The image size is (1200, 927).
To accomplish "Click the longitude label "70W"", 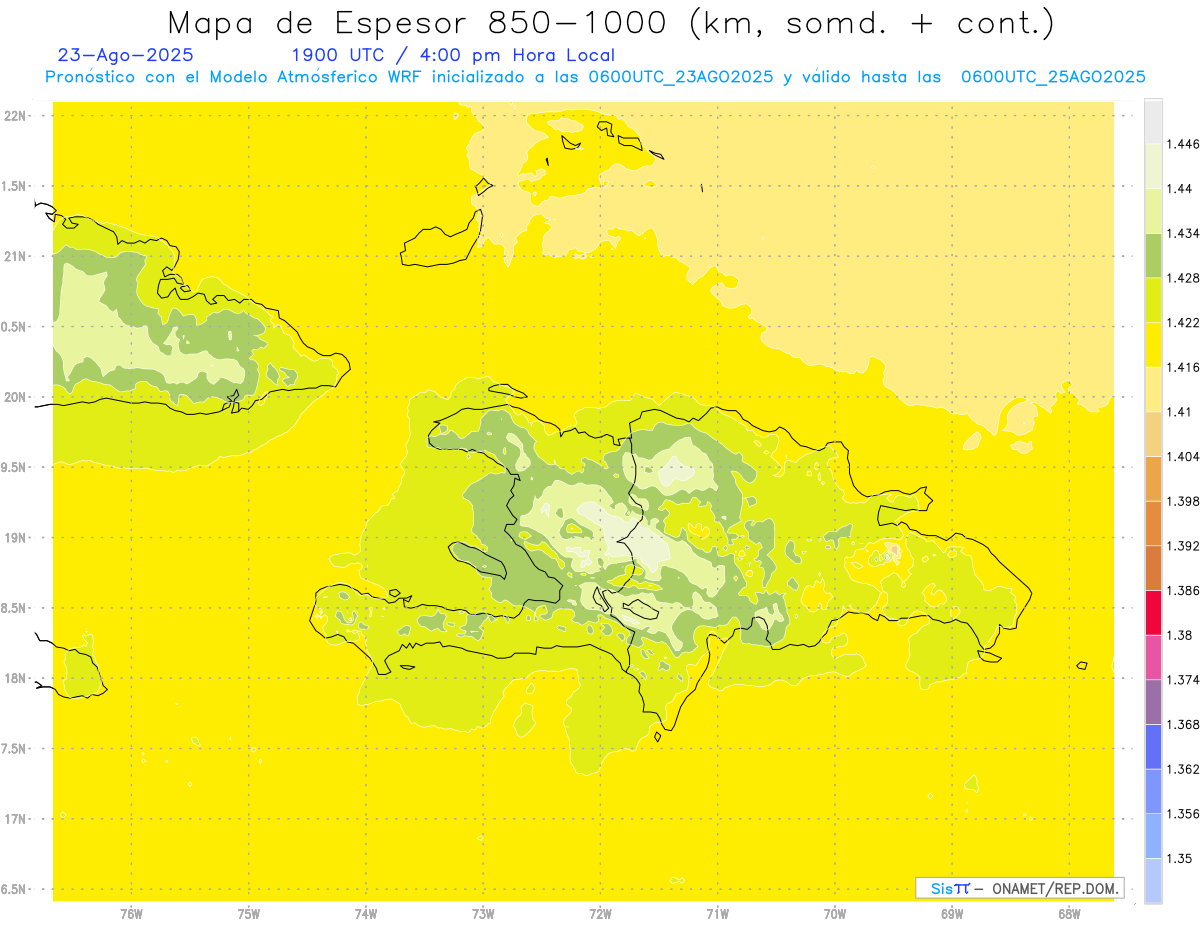I will click(835, 914).
